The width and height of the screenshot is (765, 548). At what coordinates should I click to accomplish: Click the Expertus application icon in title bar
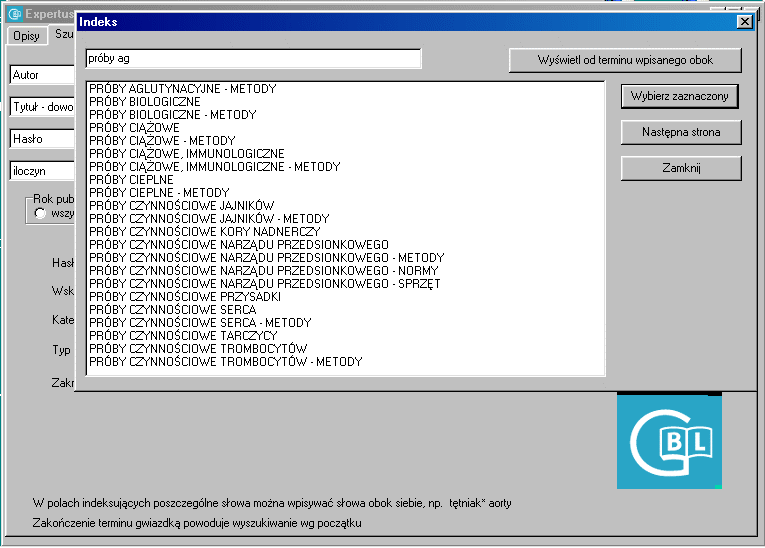tap(14, 13)
